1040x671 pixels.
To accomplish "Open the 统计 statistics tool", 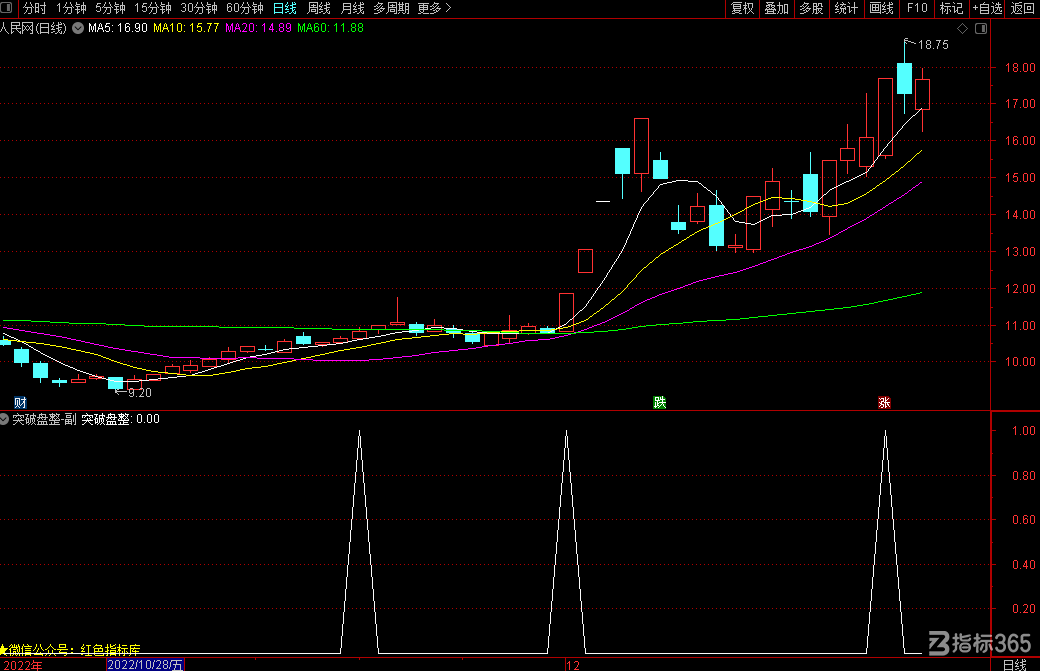I will click(x=846, y=8).
